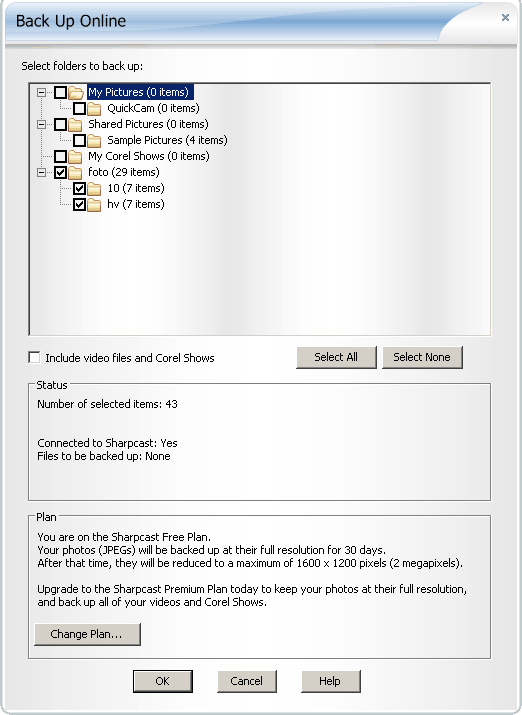Uncheck the checkbox for folder 10

click(79, 188)
